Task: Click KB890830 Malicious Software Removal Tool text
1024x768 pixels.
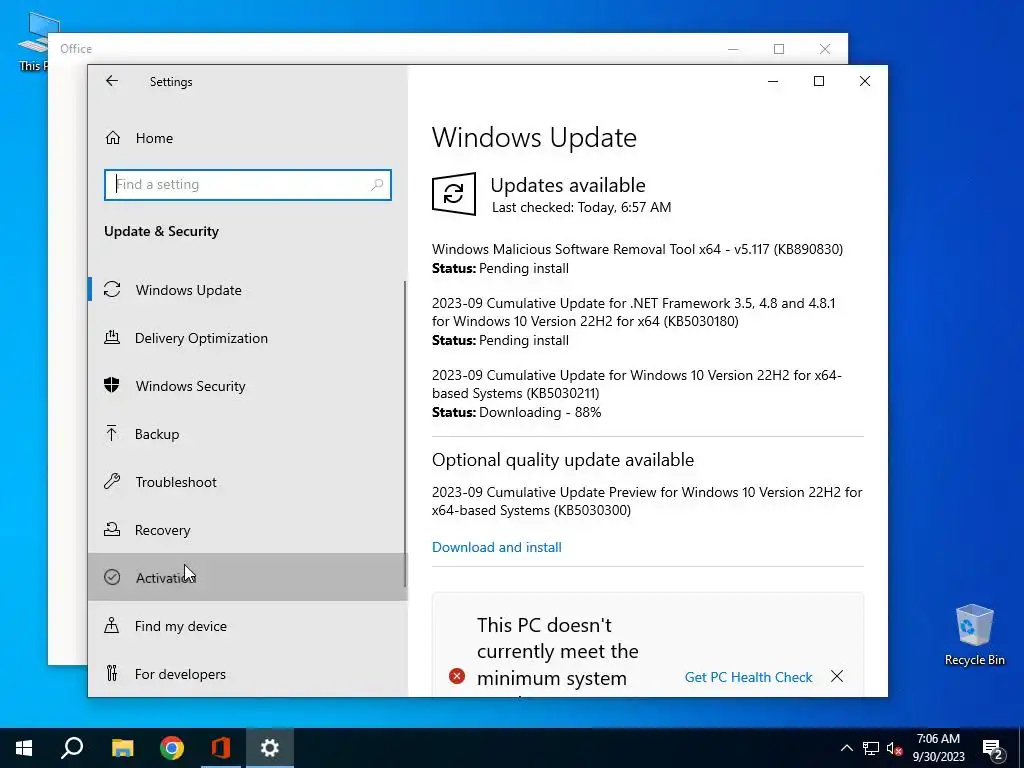Action: (x=637, y=249)
